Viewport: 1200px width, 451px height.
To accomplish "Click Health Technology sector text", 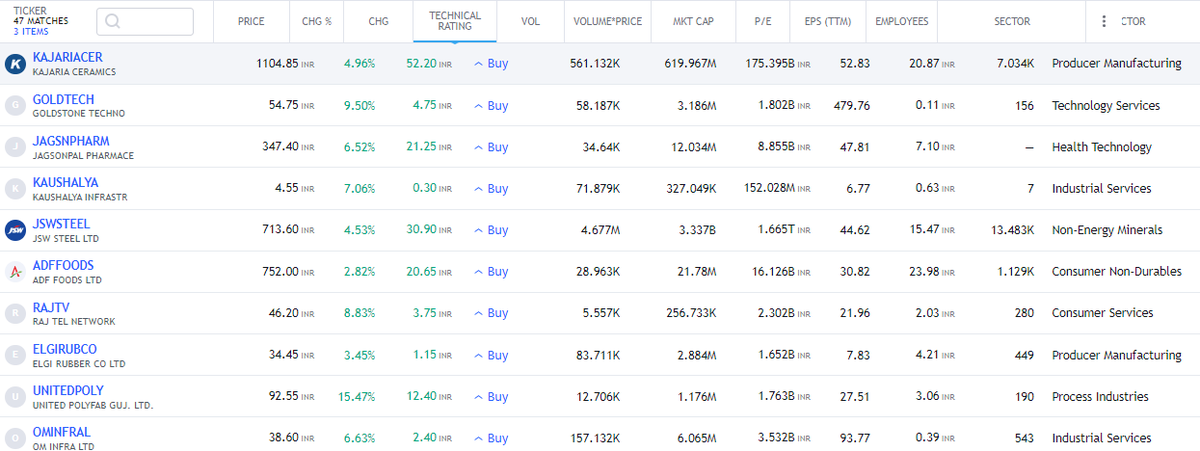I will click(1101, 147).
